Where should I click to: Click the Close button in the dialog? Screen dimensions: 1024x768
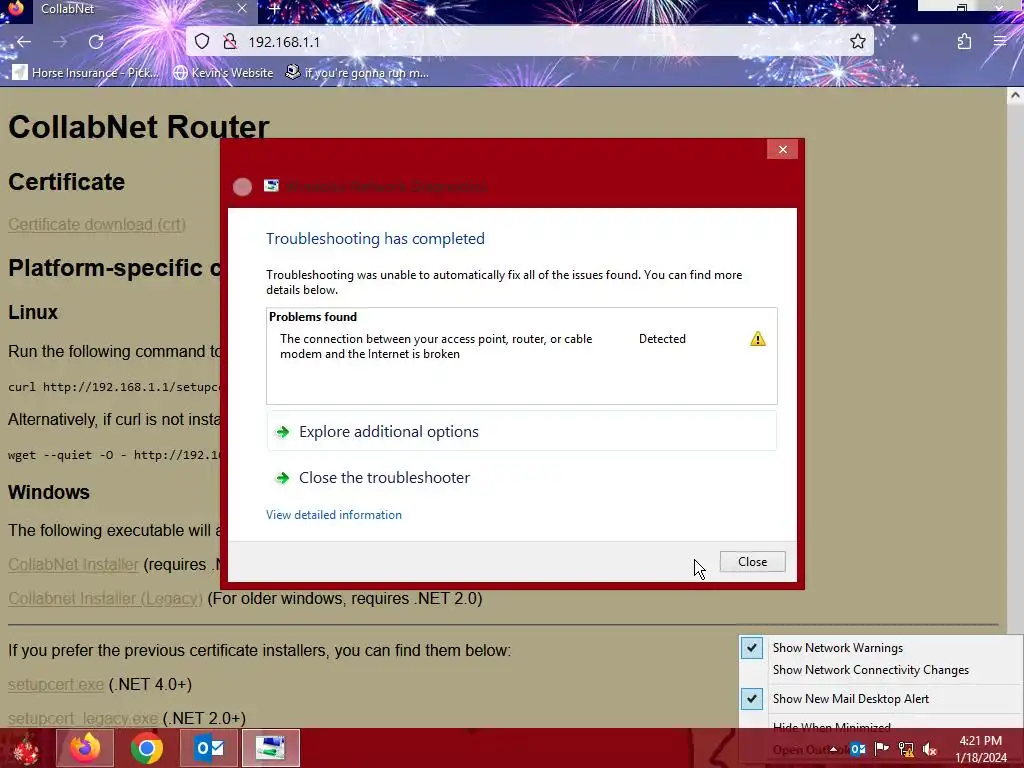pyautogui.click(x=752, y=562)
